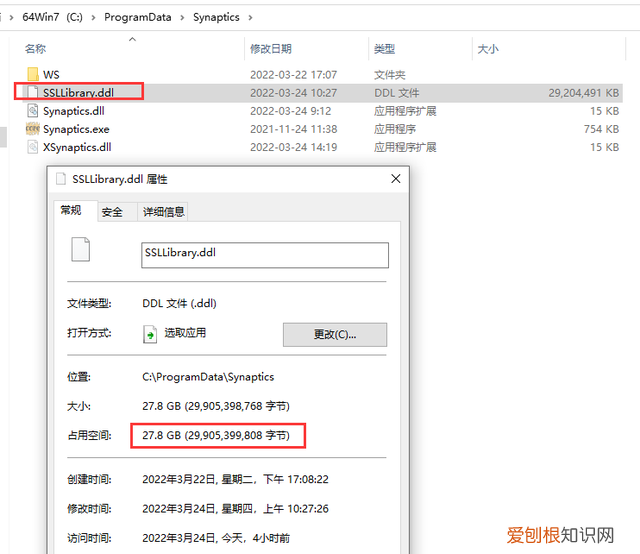Click the DDL 文件 (.ddl) file type value
The width and height of the screenshot is (640, 554).
179,303
